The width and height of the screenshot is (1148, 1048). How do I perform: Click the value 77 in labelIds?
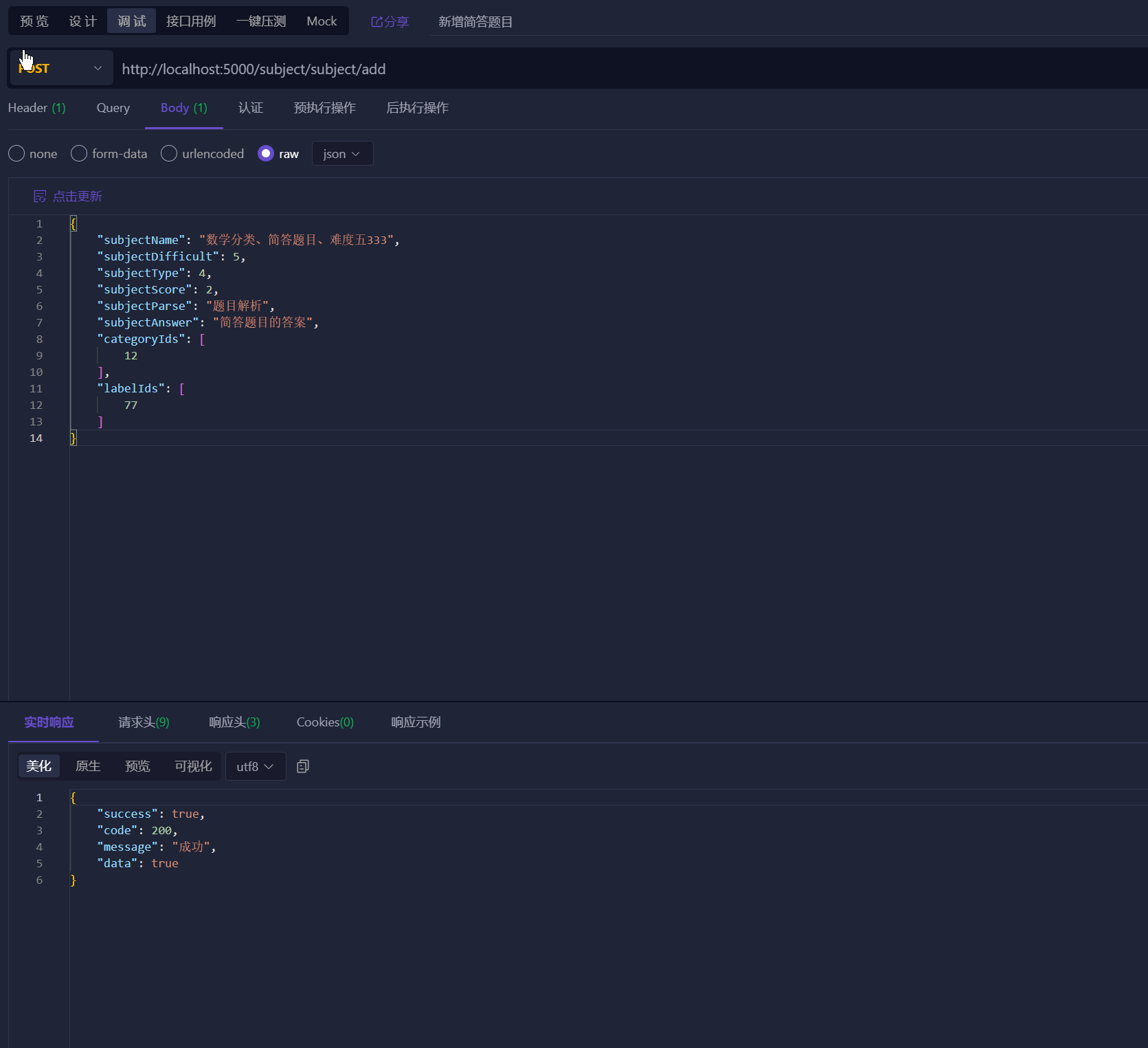coord(131,405)
